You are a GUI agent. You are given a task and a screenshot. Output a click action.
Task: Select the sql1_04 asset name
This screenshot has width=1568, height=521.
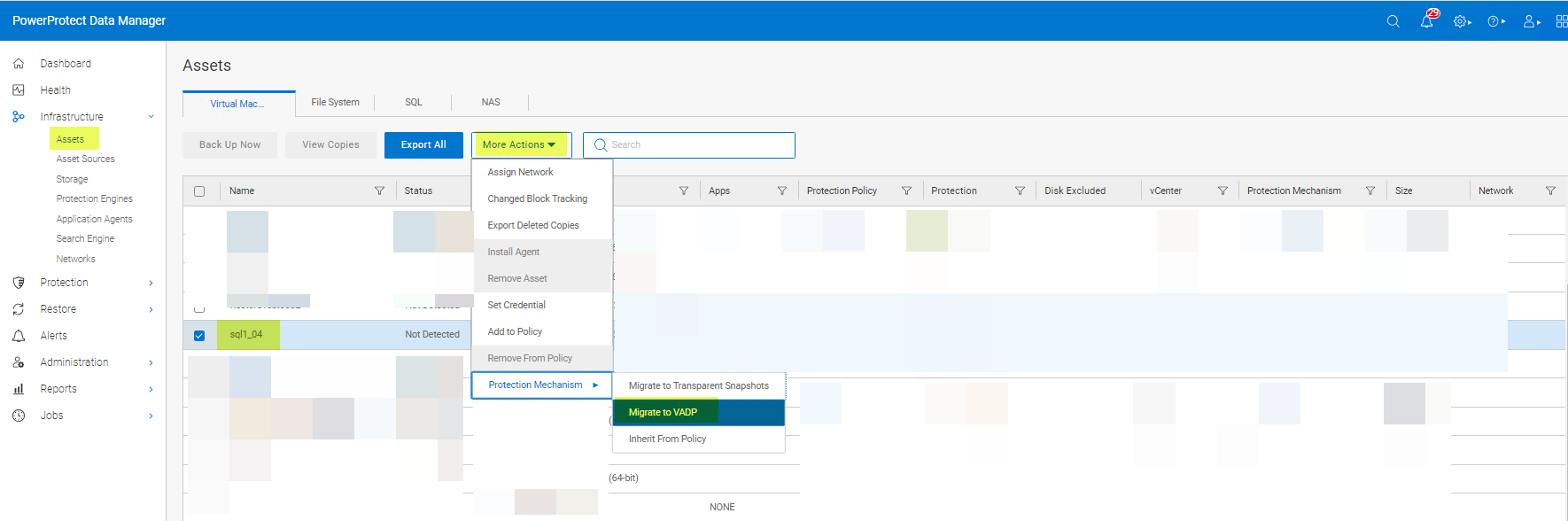(x=246, y=334)
